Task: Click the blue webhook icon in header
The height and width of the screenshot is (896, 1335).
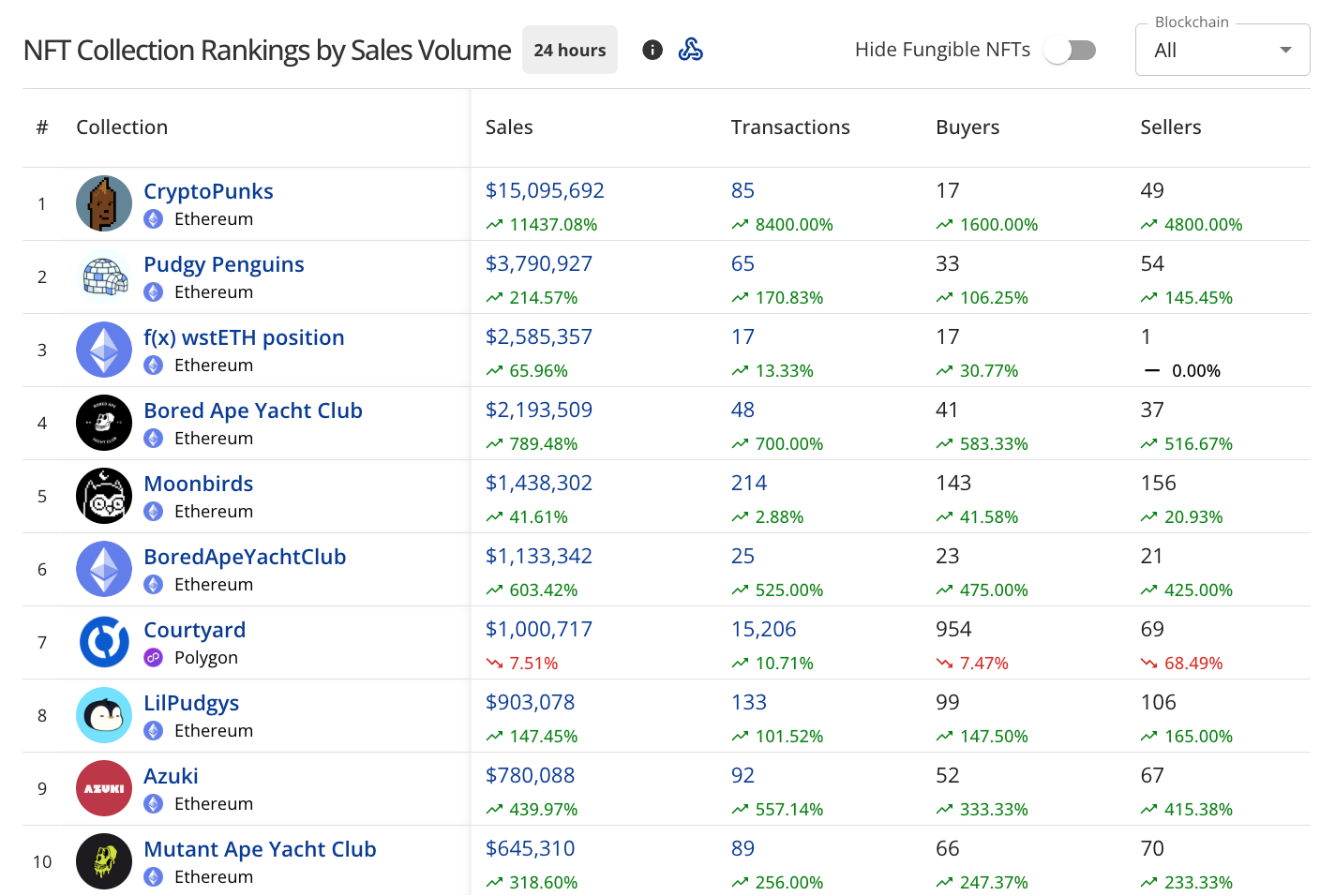Action: [x=691, y=50]
